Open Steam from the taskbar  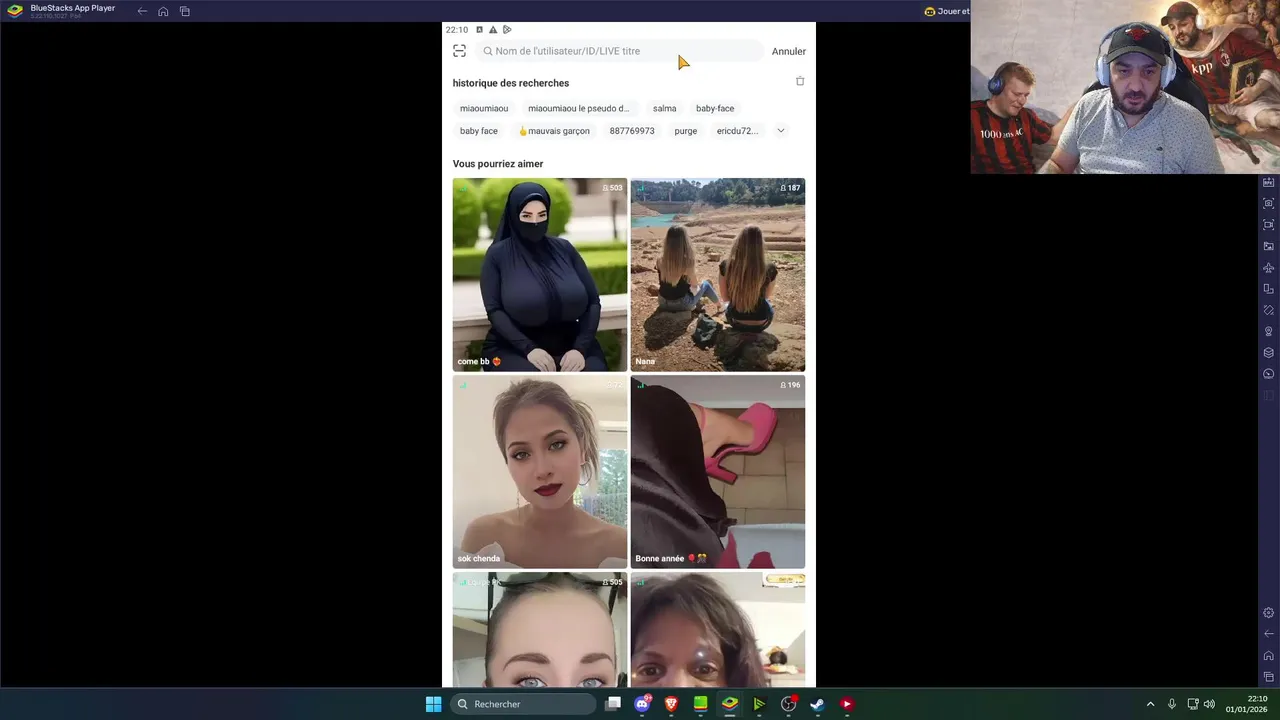click(x=817, y=704)
